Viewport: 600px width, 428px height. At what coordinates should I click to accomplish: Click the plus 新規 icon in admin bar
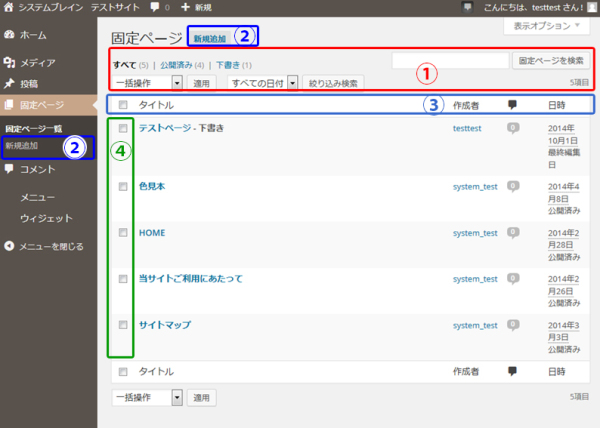click(x=185, y=7)
